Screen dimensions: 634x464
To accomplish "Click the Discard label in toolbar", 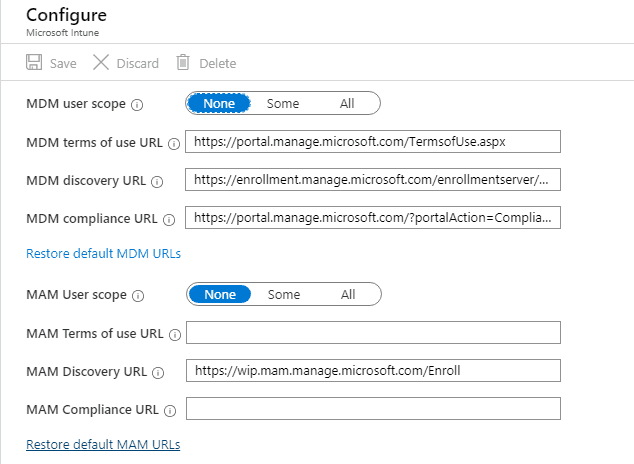I will pyautogui.click(x=137, y=63).
